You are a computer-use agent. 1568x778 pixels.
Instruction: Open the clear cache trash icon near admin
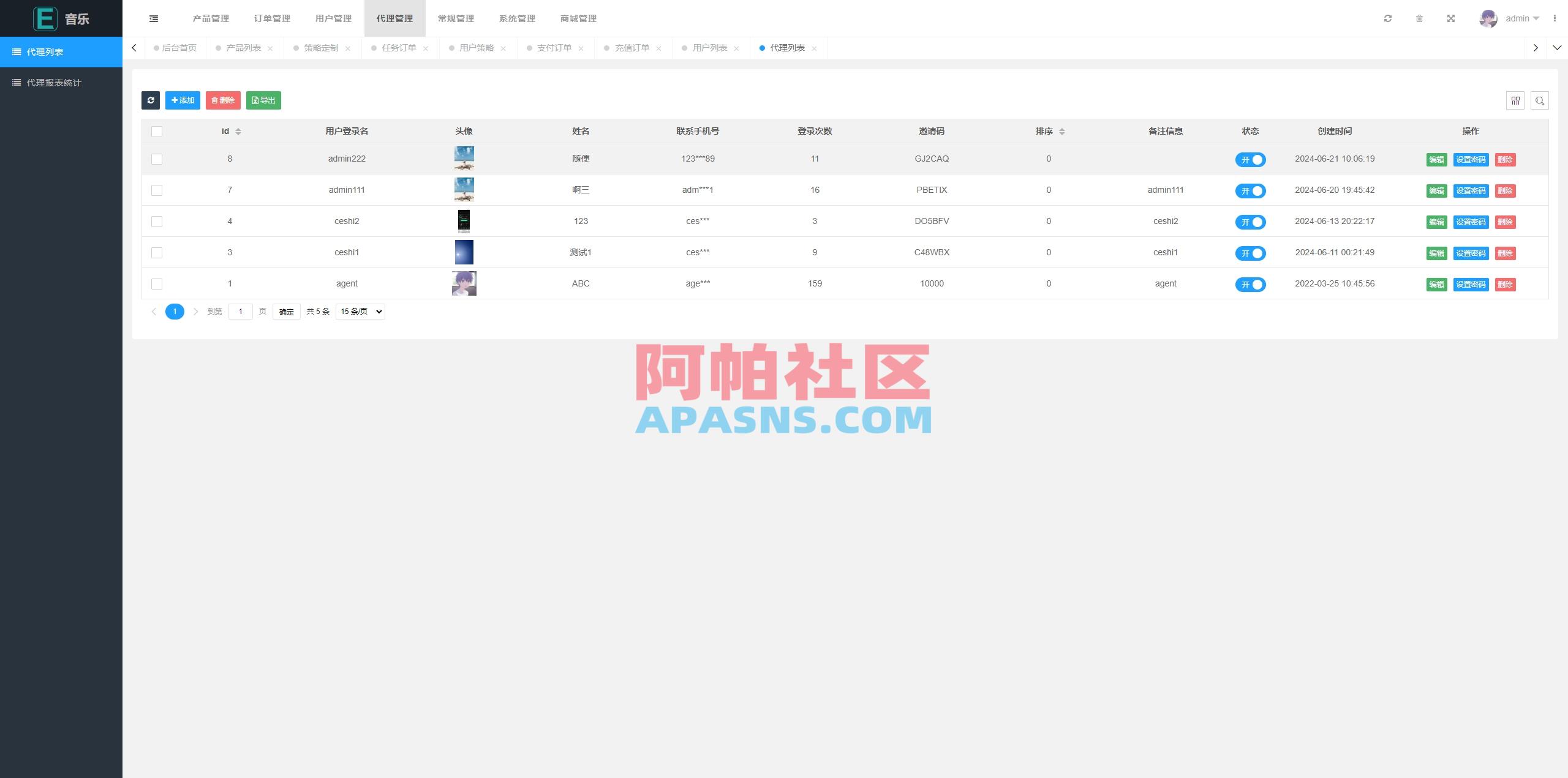pyautogui.click(x=1420, y=18)
